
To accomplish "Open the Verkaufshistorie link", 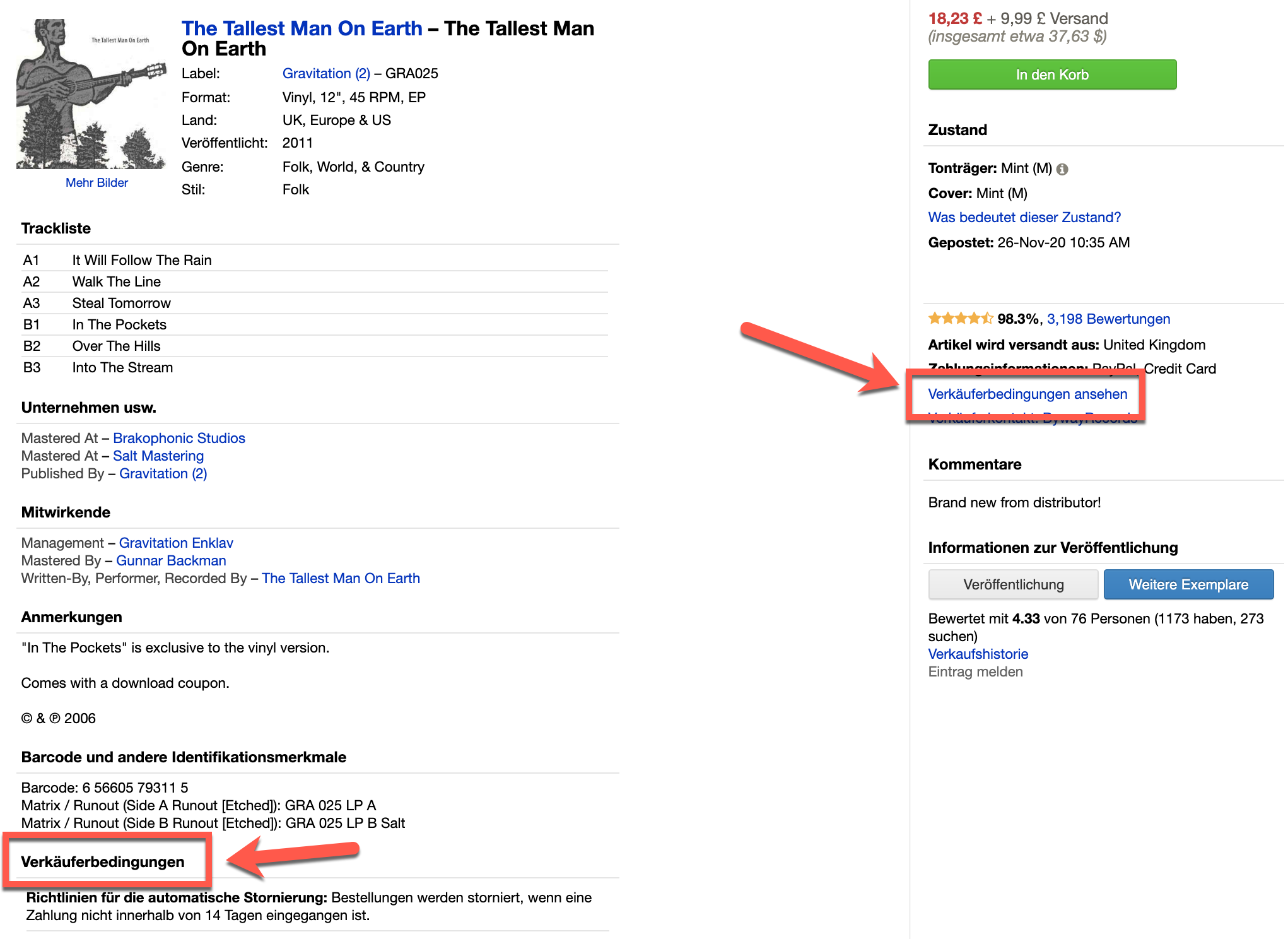I will click(978, 654).
